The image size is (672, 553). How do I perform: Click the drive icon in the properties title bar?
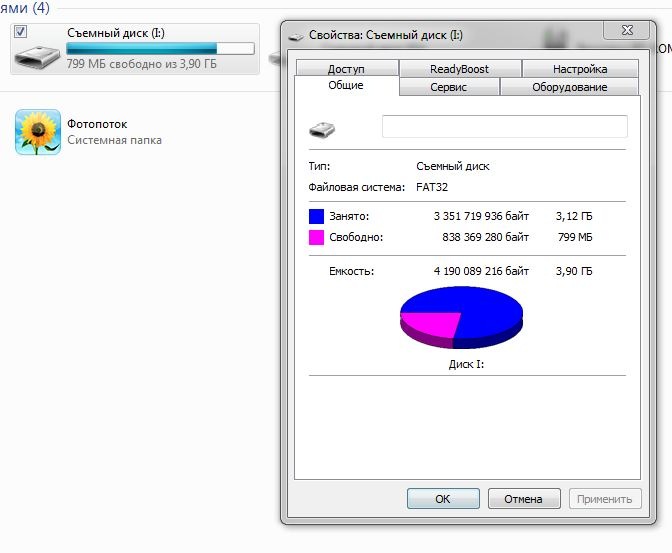tap(296, 37)
